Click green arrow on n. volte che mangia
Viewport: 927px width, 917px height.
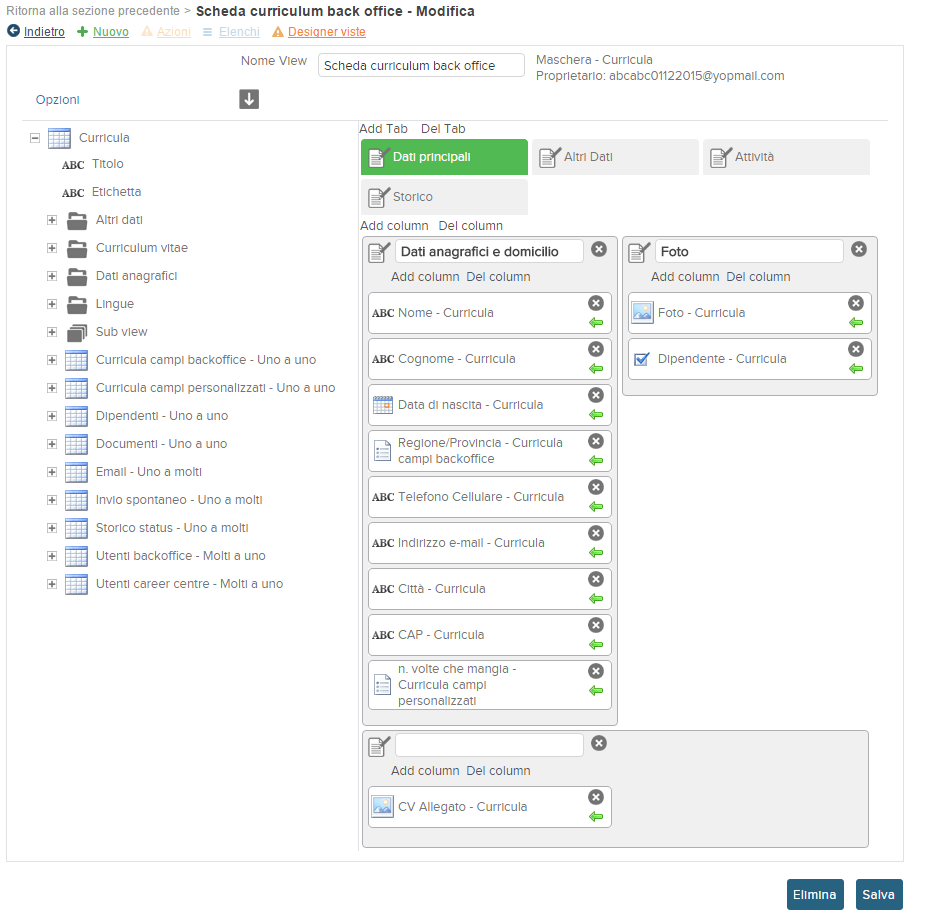595,691
